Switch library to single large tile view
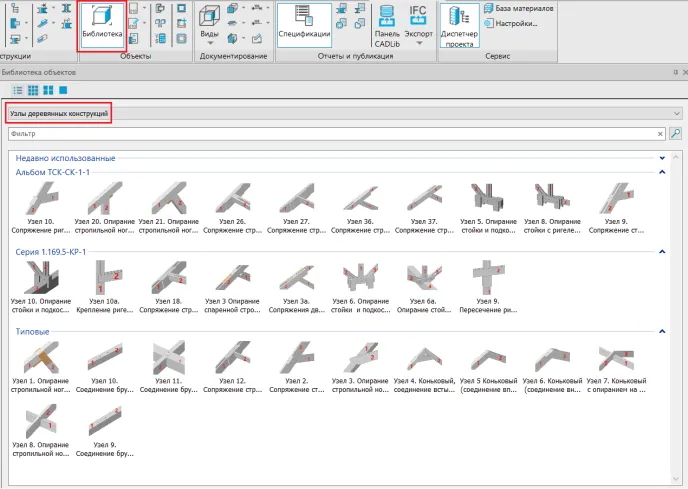 [63, 90]
